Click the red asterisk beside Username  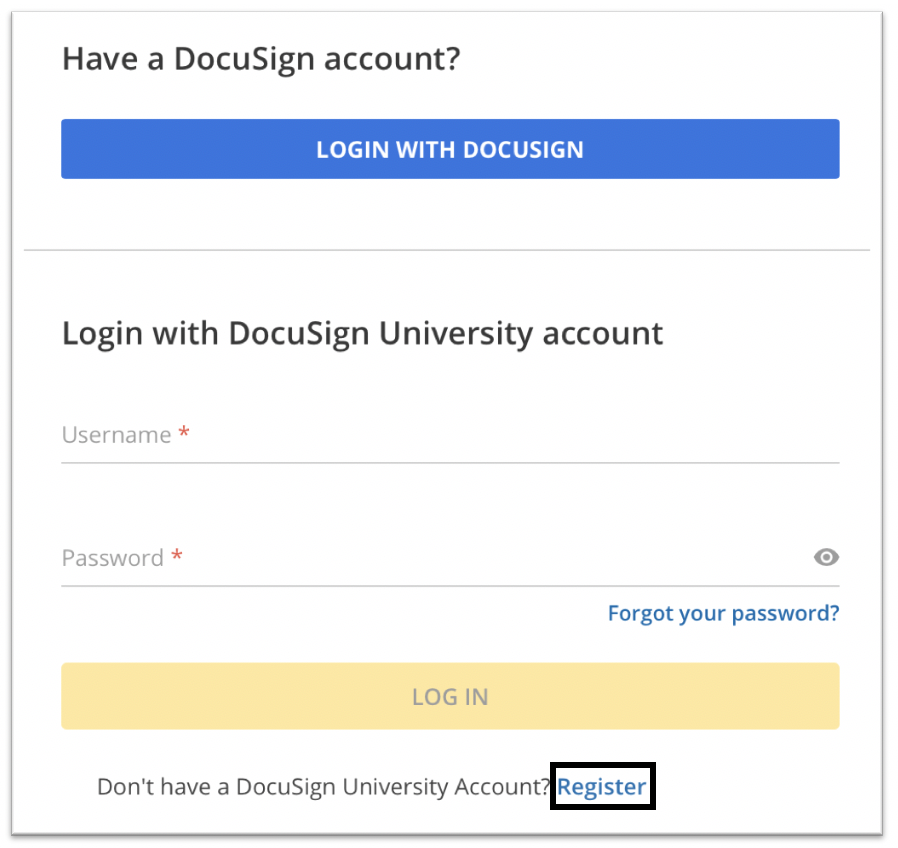tap(184, 434)
